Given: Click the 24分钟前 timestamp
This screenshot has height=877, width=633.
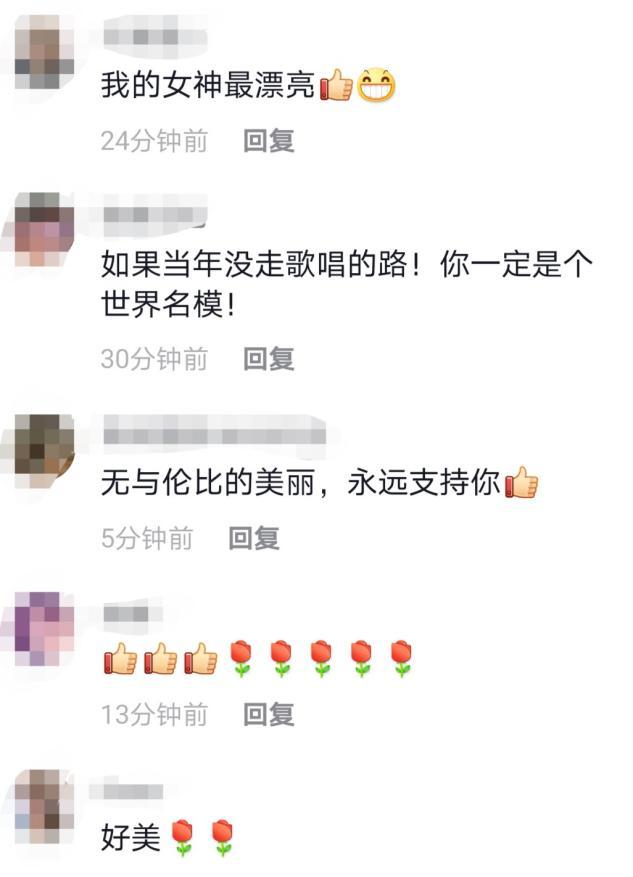Looking at the screenshot, I should tap(154, 140).
